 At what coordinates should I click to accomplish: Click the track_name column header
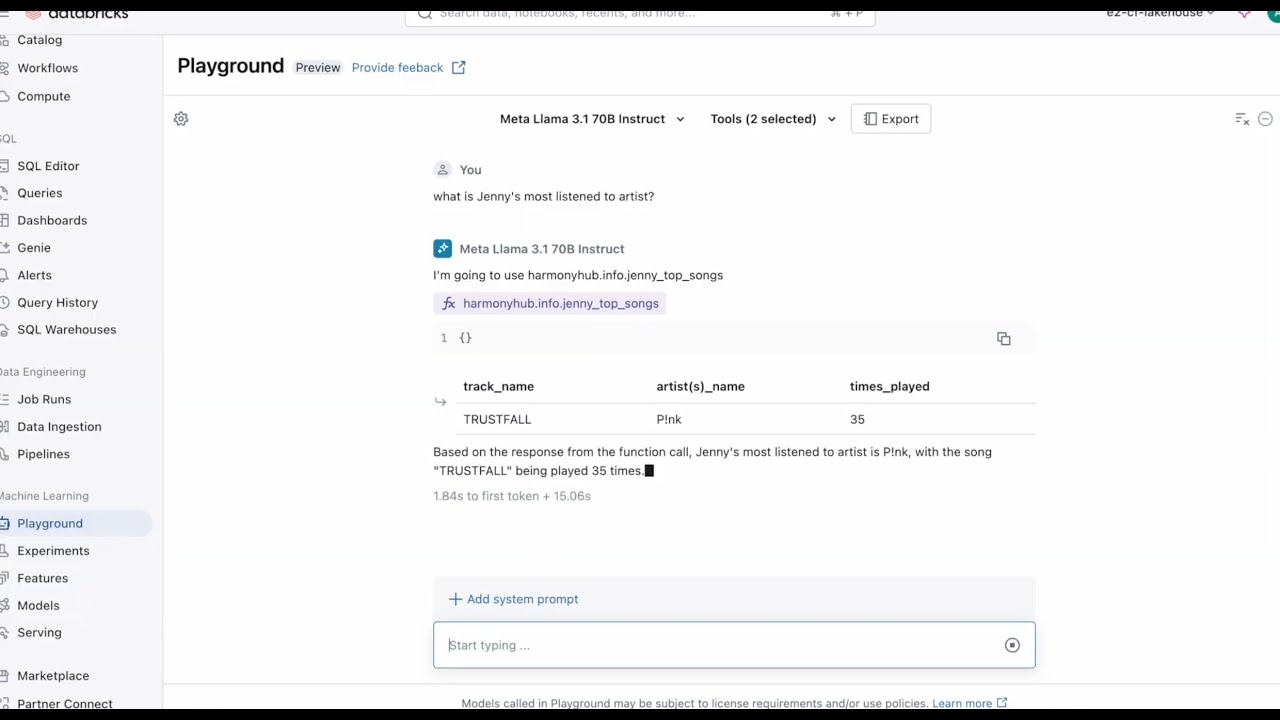pos(498,387)
